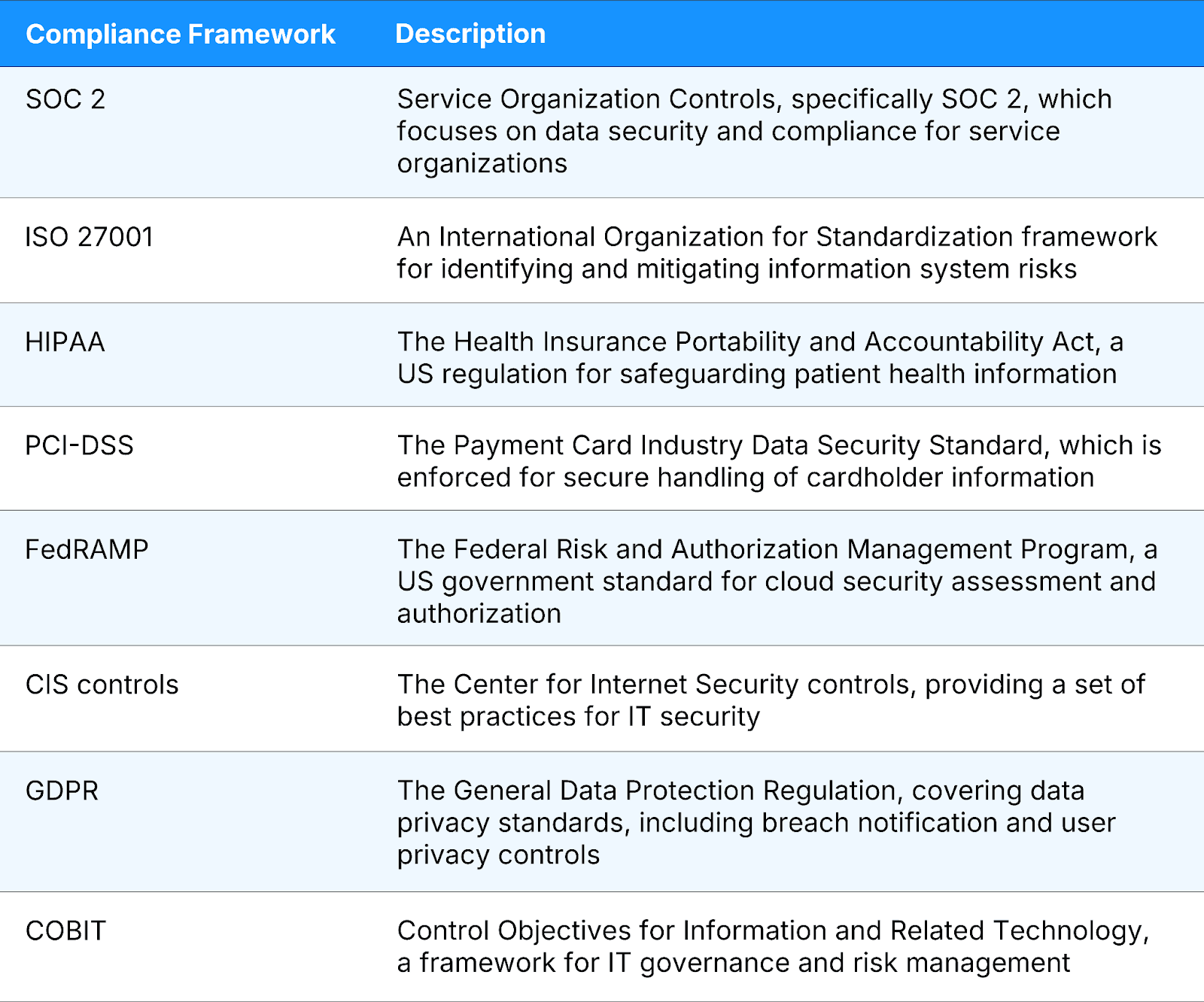Click the HIPAA framework name
The width and height of the screenshot is (1204, 1002).
pyautogui.click(x=65, y=342)
